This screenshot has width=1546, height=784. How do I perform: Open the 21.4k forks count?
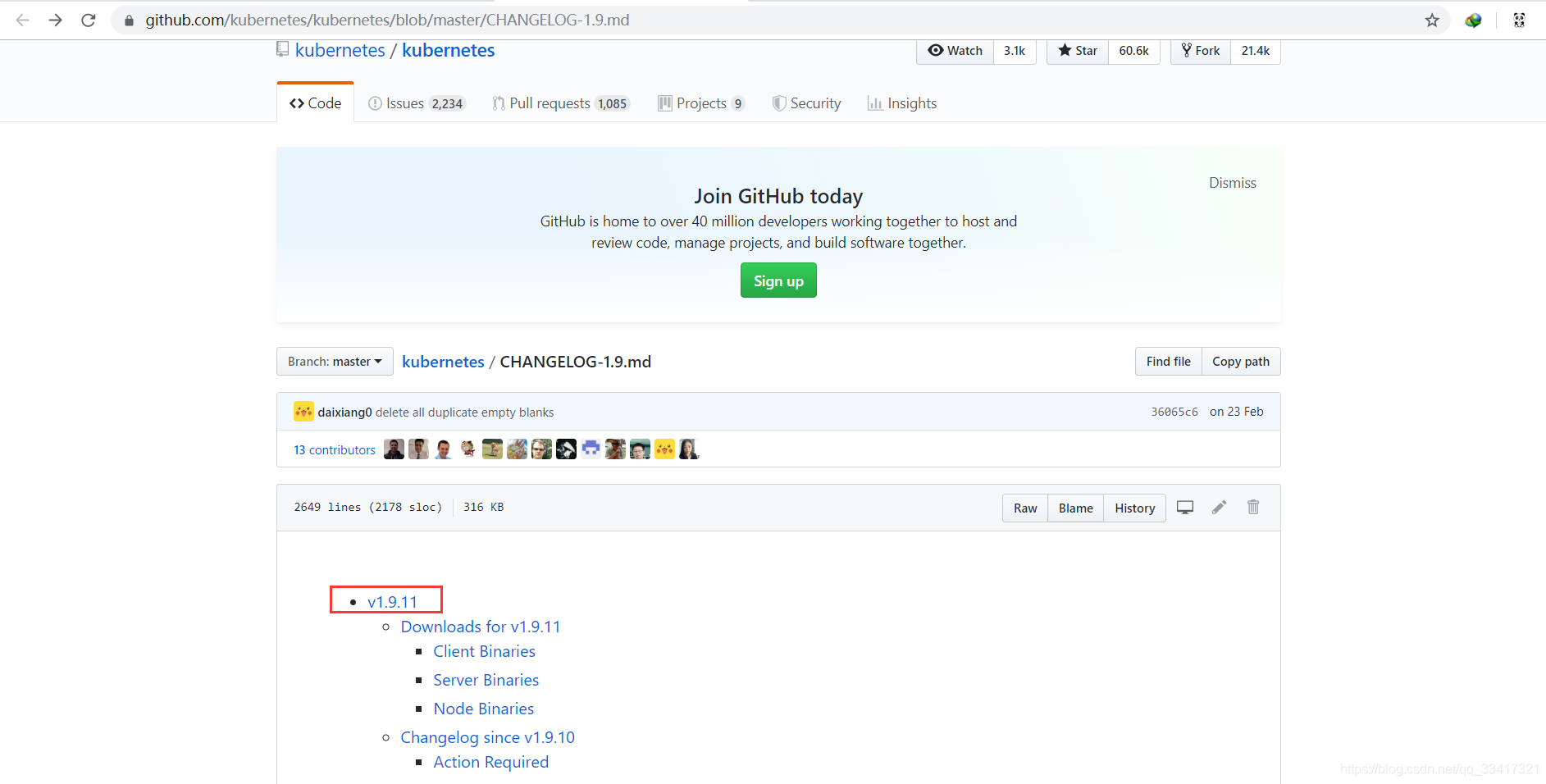[1256, 51]
